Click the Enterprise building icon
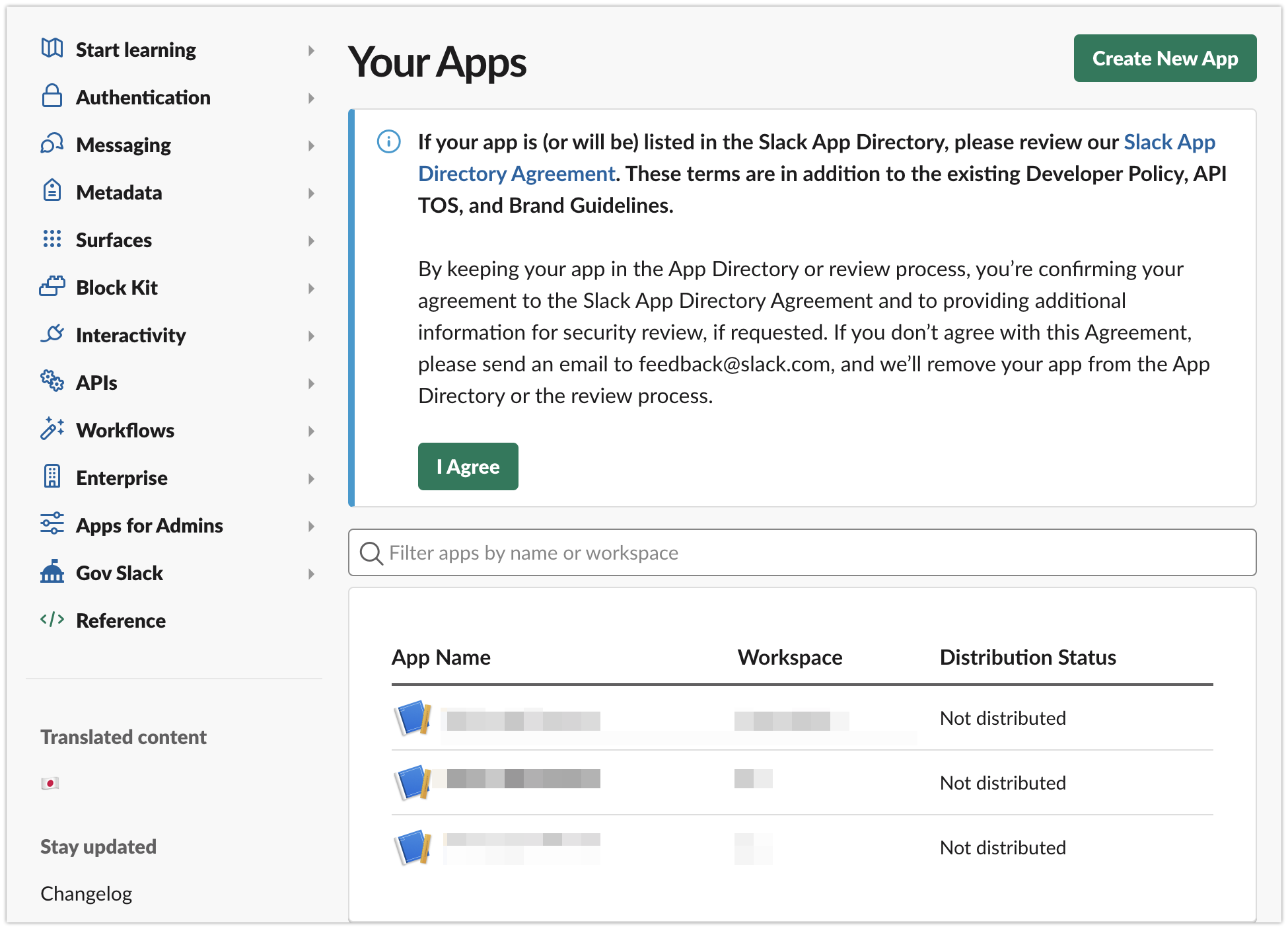The height and width of the screenshot is (929, 1288). click(x=52, y=476)
